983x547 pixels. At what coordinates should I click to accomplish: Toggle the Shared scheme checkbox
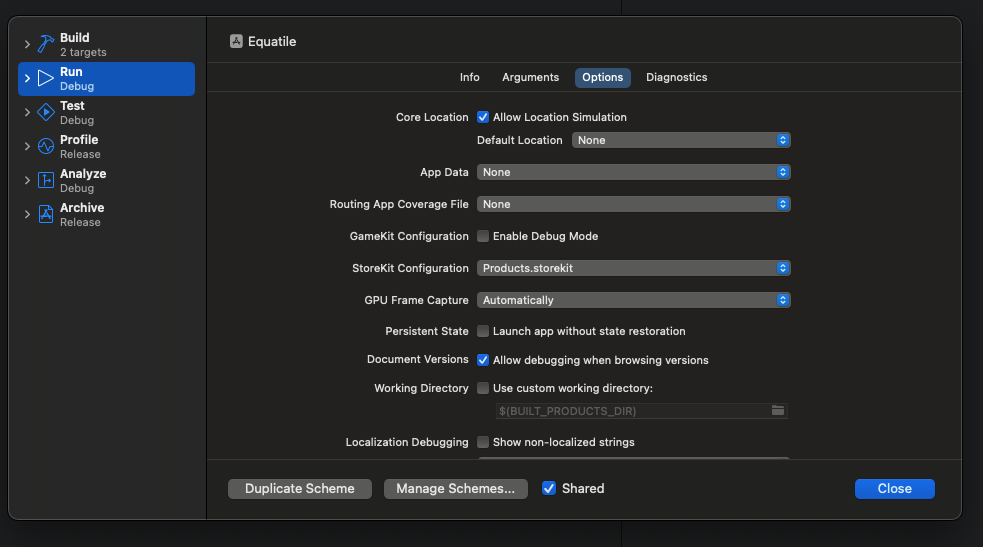pos(548,489)
